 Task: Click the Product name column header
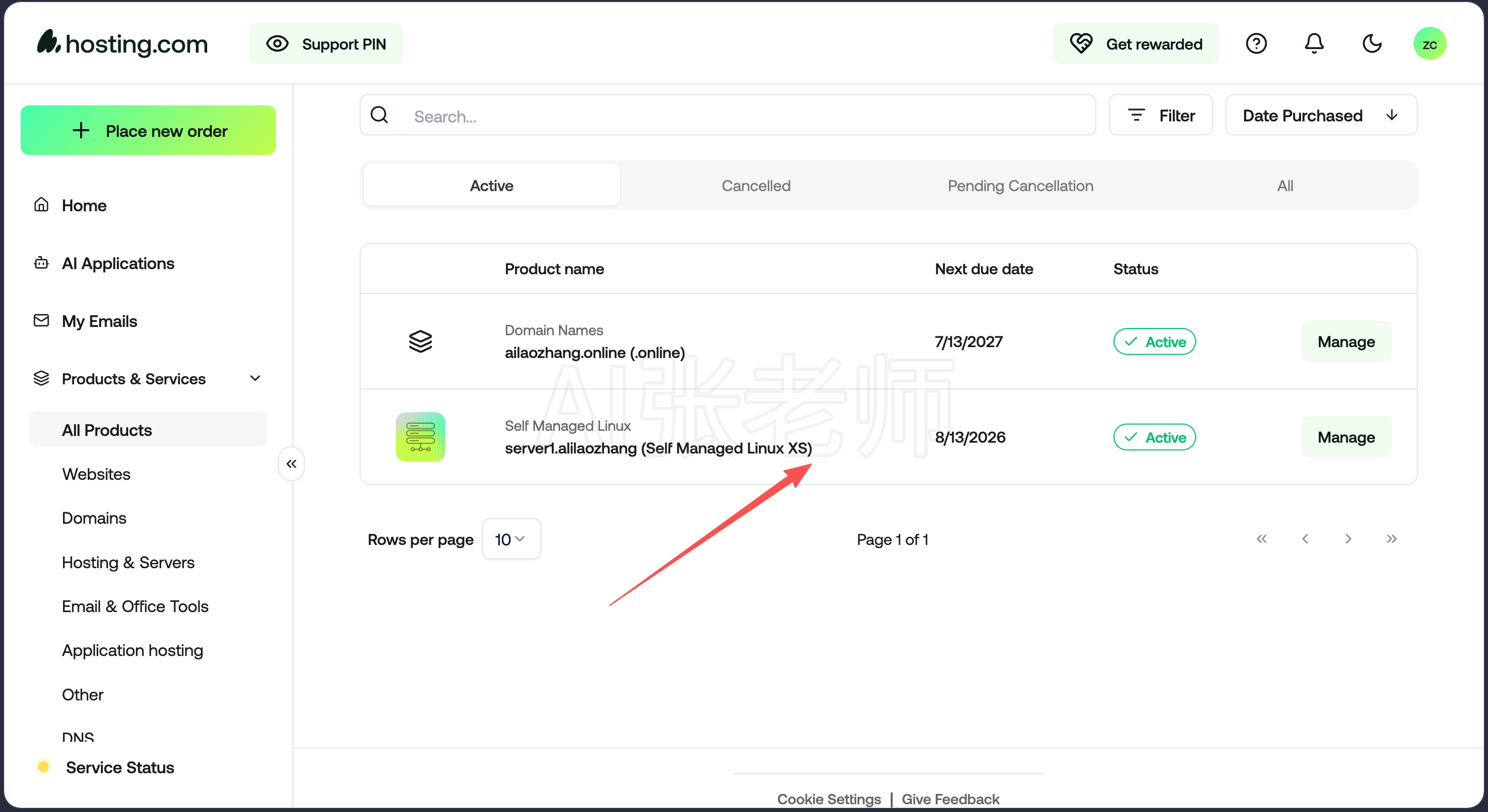coord(554,269)
